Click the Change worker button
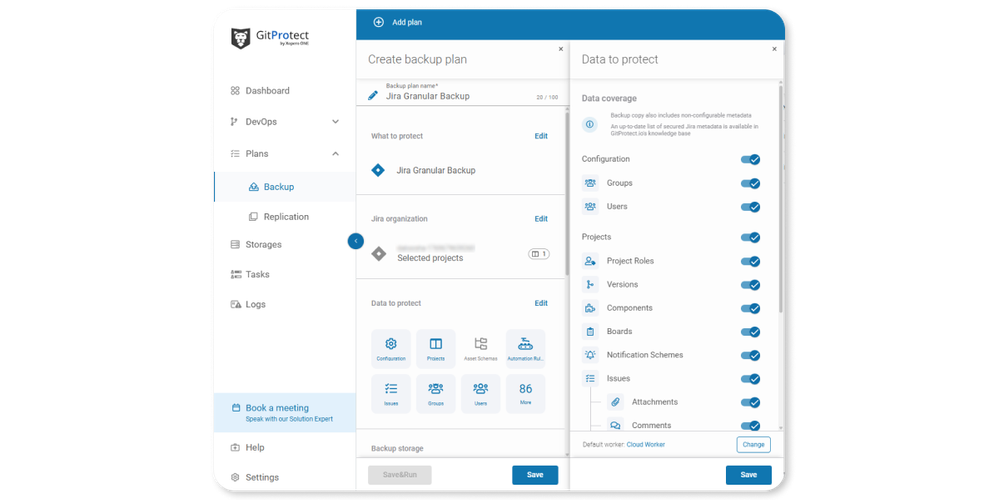This screenshot has height=500, width=999. (753, 445)
